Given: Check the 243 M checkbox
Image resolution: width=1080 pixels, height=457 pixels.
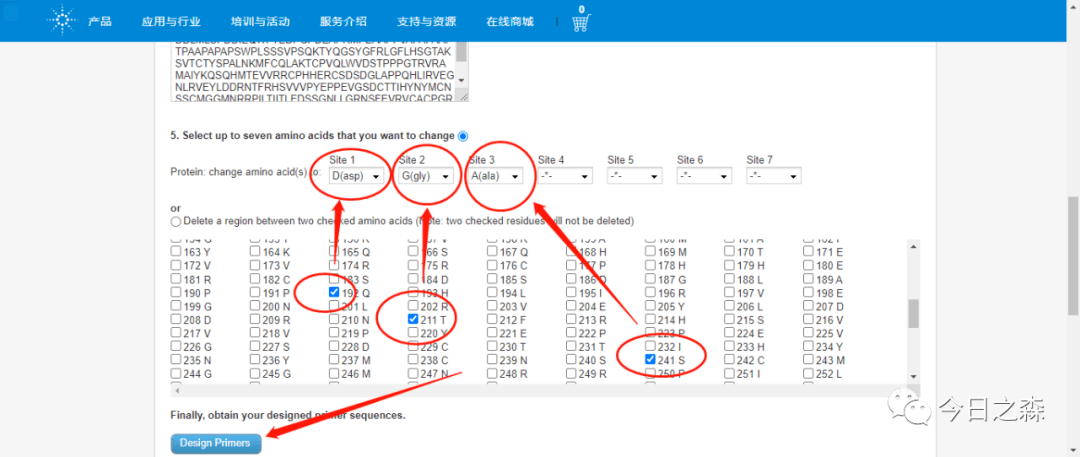Looking at the screenshot, I should point(808,359).
